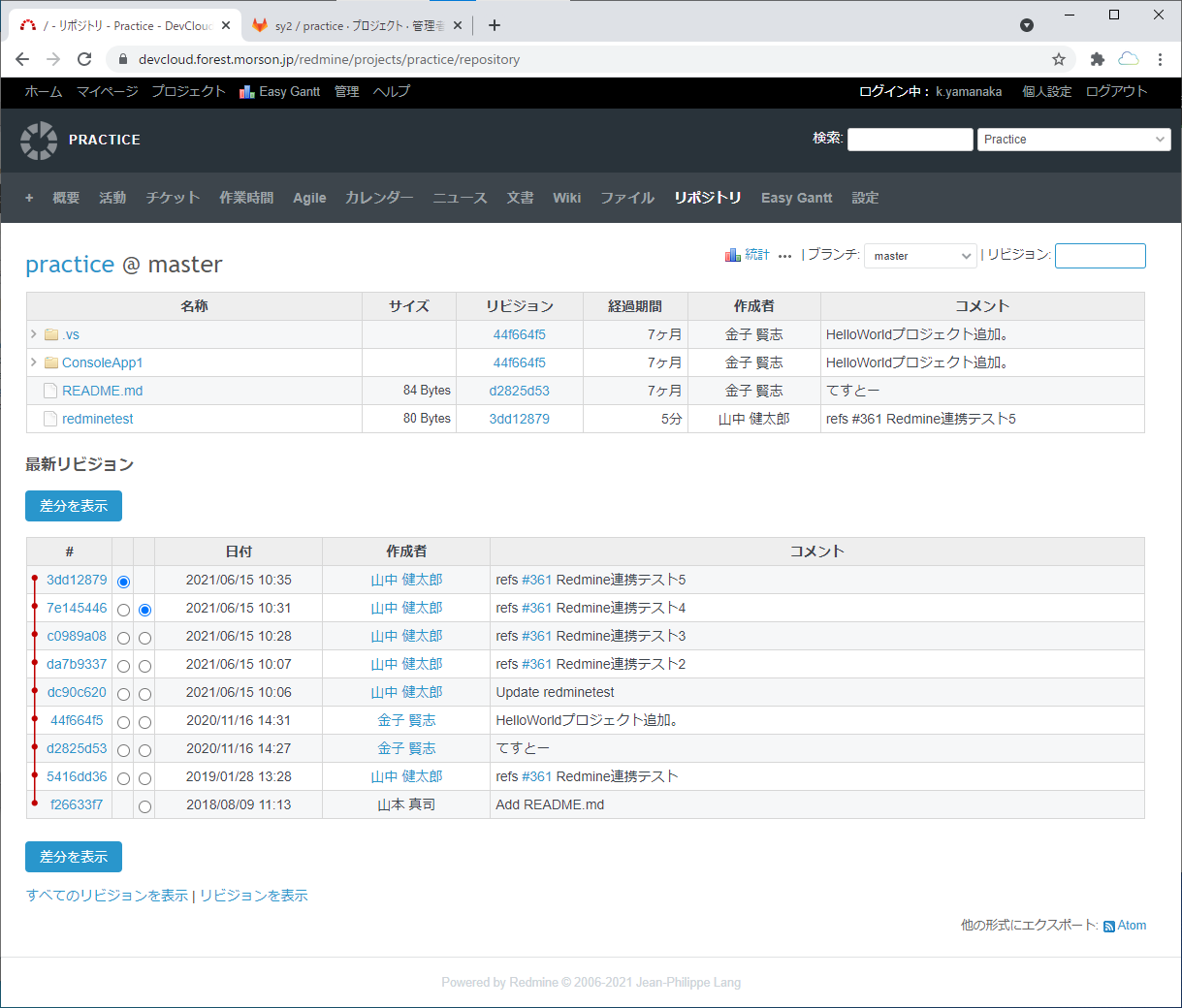Viewport: 1182px width, 1008px height.
Task: Click the revision number input field
Action: coord(1100,256)
